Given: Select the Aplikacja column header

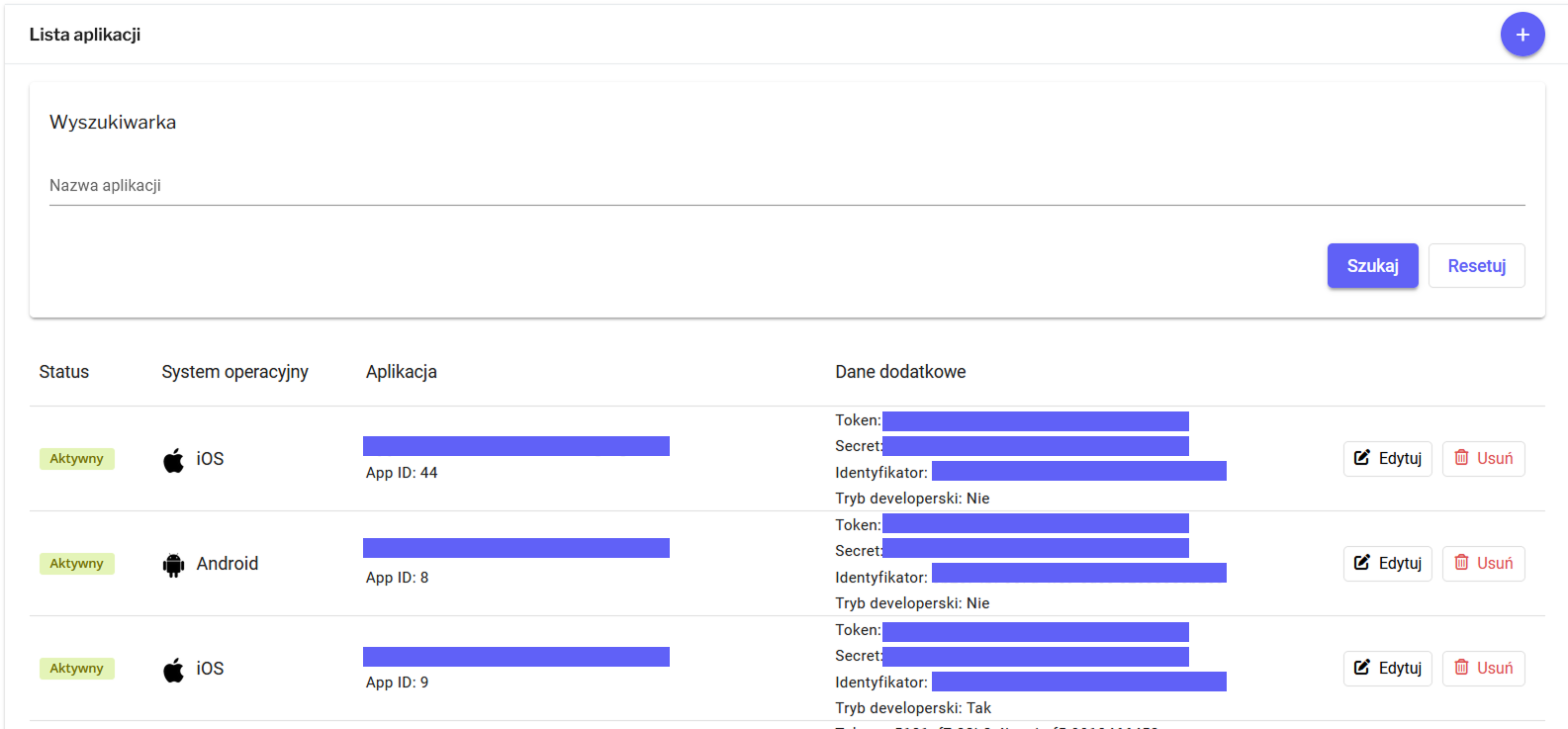Looking at the screenshot, I should (402, 372).
